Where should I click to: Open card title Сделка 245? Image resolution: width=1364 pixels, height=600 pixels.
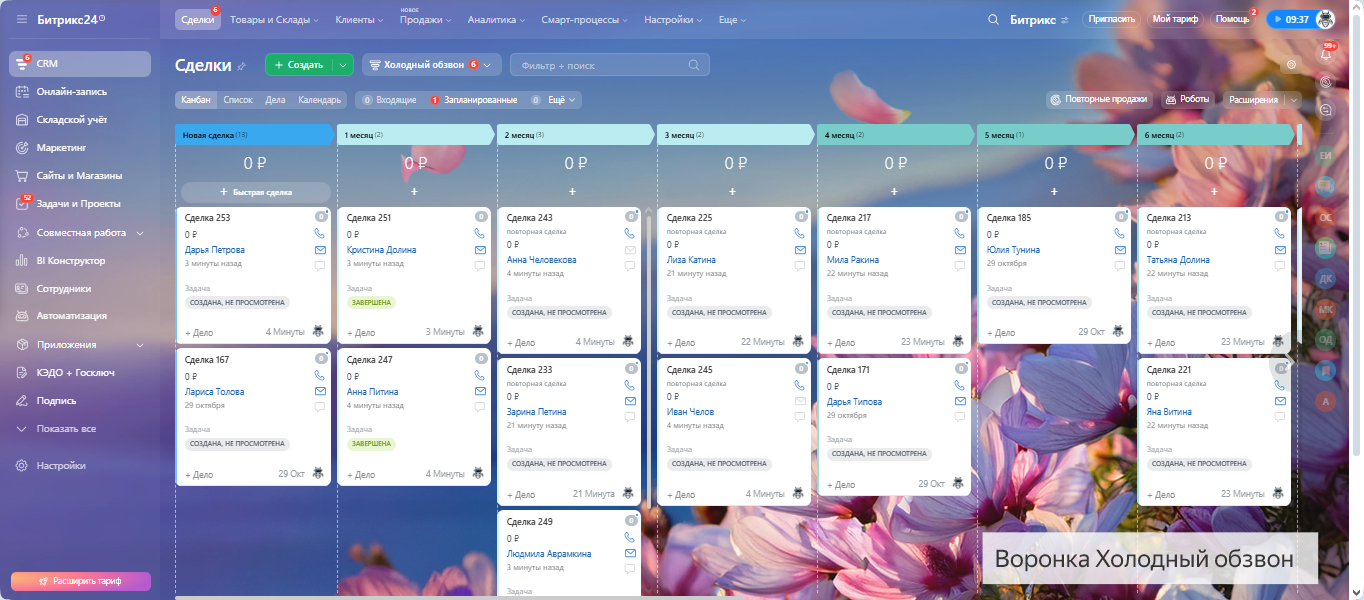(688, 370)
